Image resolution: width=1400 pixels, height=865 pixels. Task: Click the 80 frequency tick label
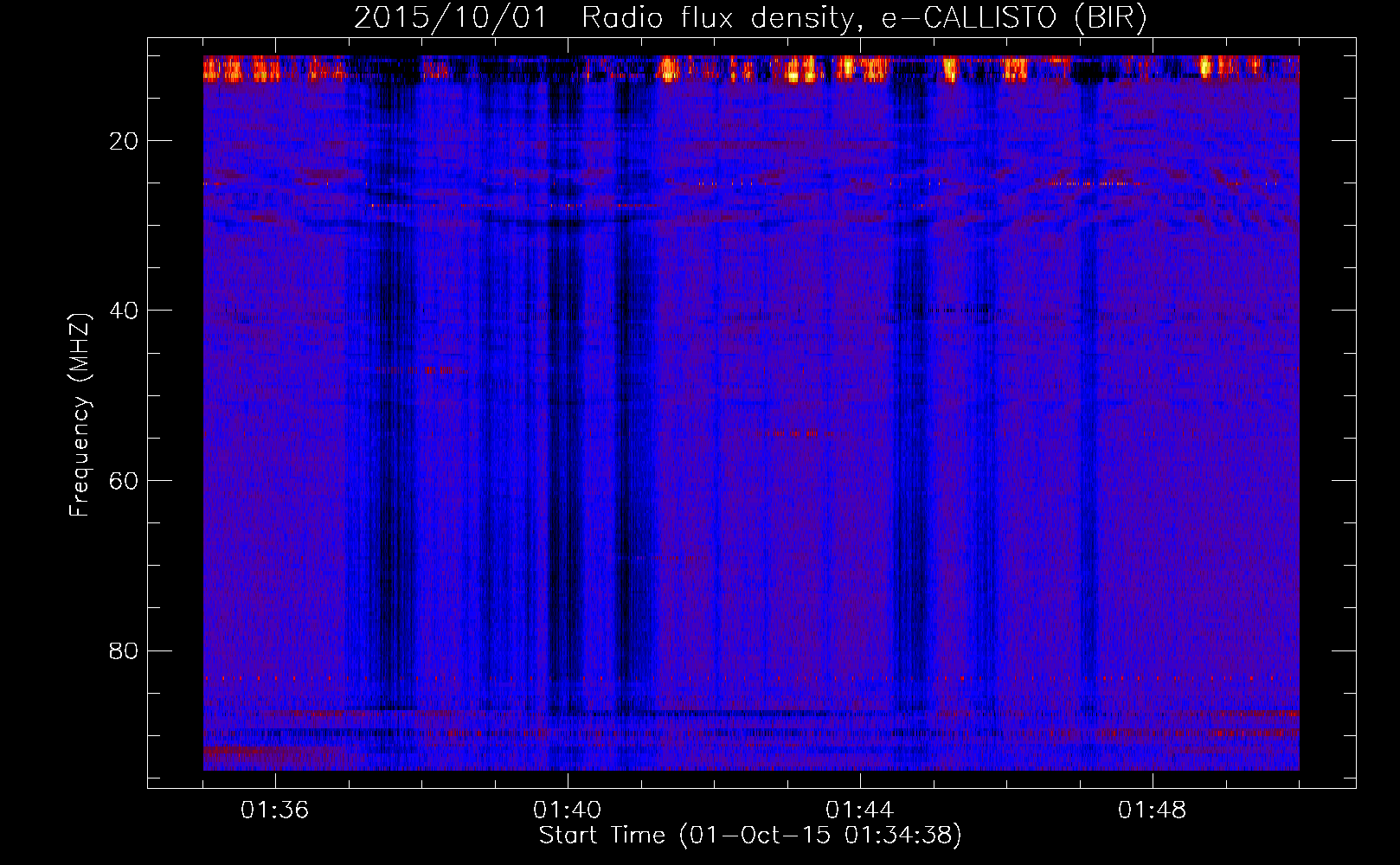click(125, 650)
